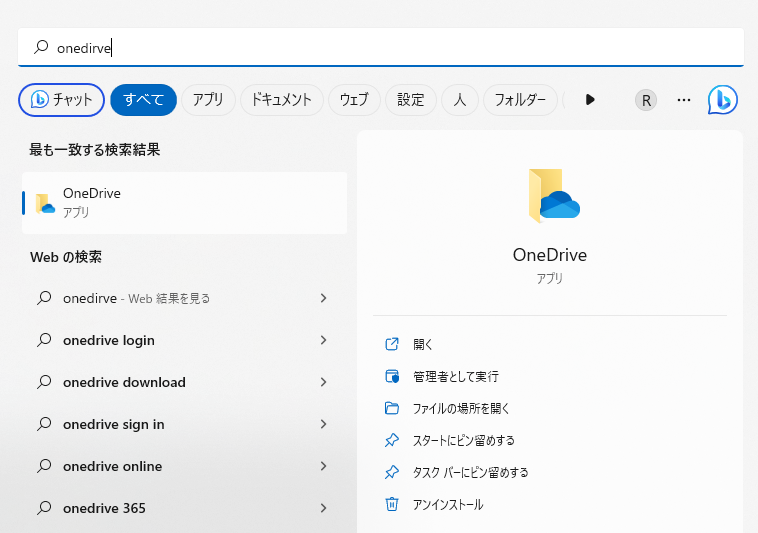Click the R account avatar

pyautogui.click(x=645, y=100)
